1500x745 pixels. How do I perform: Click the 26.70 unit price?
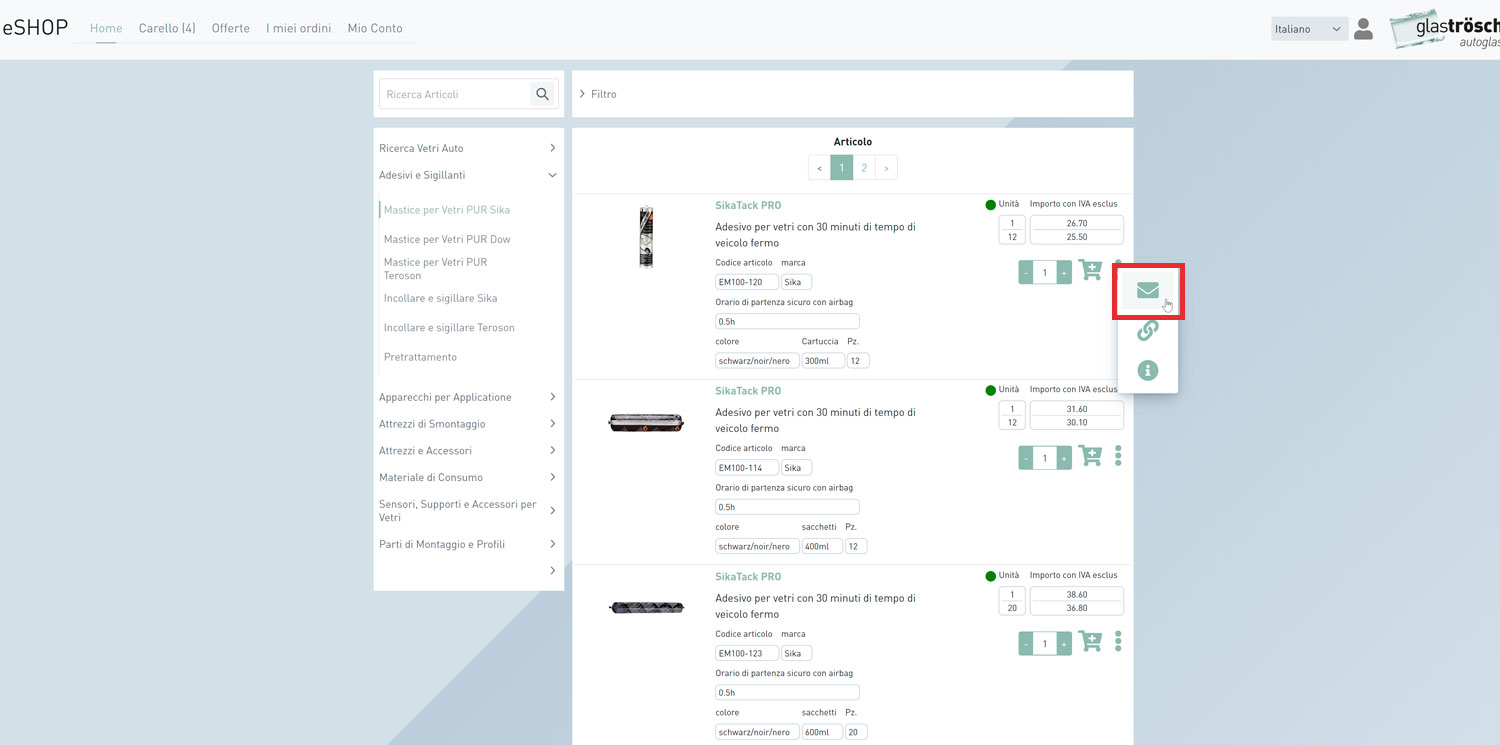click(x=1077, y=223)
